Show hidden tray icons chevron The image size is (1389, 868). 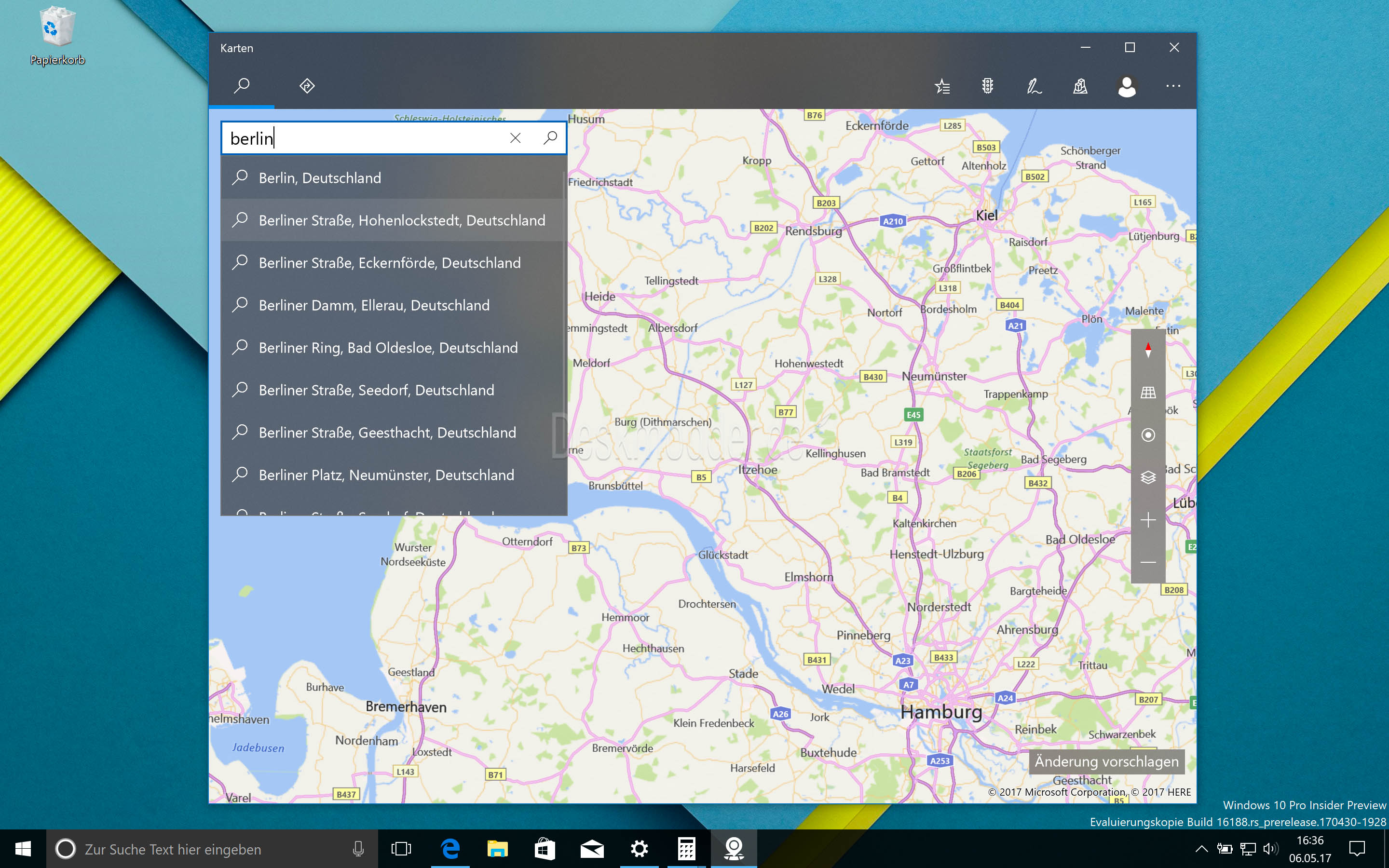tap(1201, 849)
